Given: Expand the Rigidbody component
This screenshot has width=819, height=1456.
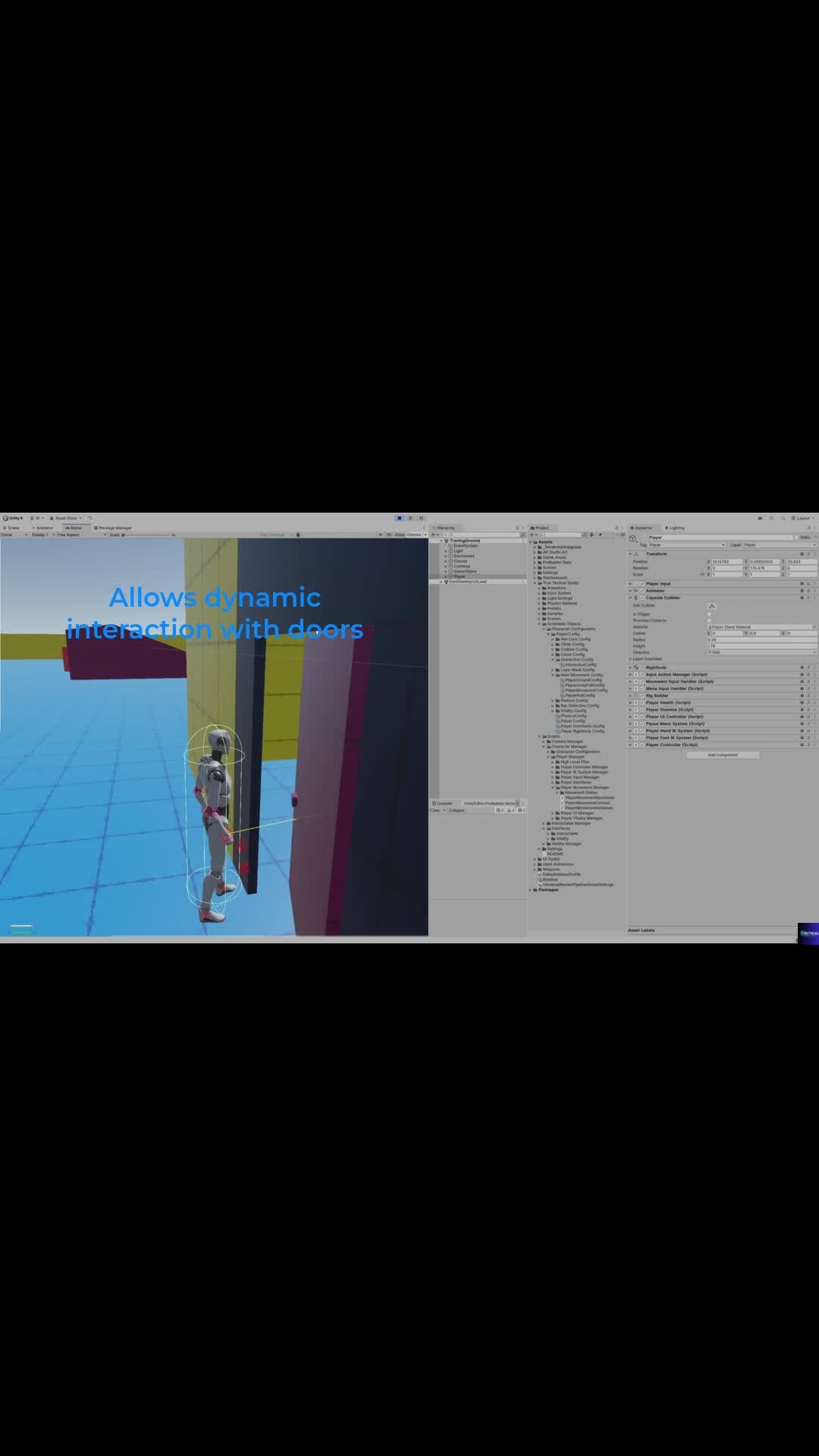Looking at the screenshot, I should click(x=631, y=667).
